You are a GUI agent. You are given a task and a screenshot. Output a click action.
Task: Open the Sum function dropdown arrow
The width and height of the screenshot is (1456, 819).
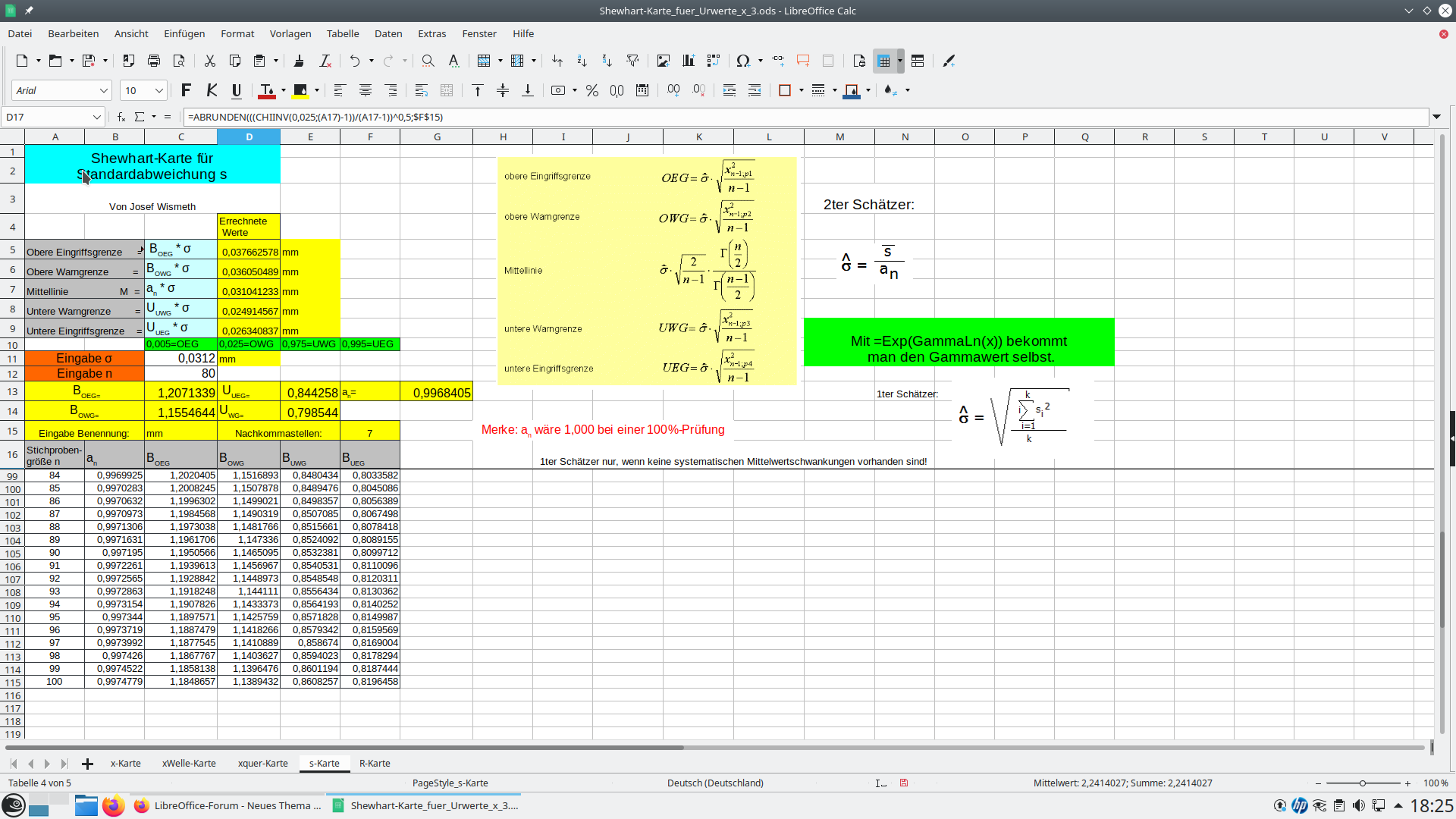pos(154,117)
